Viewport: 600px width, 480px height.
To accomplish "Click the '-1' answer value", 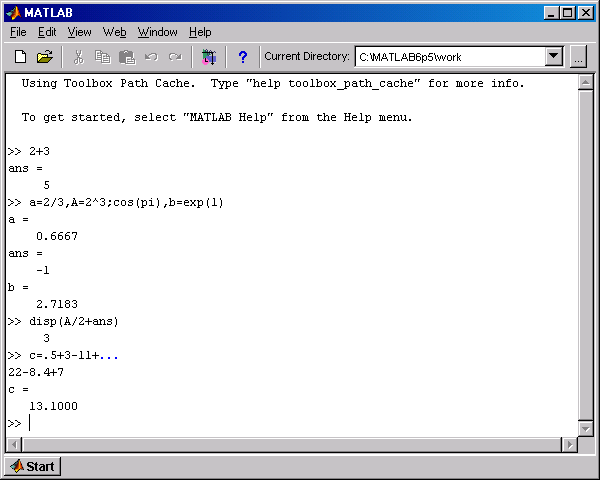I will (43, 270).
